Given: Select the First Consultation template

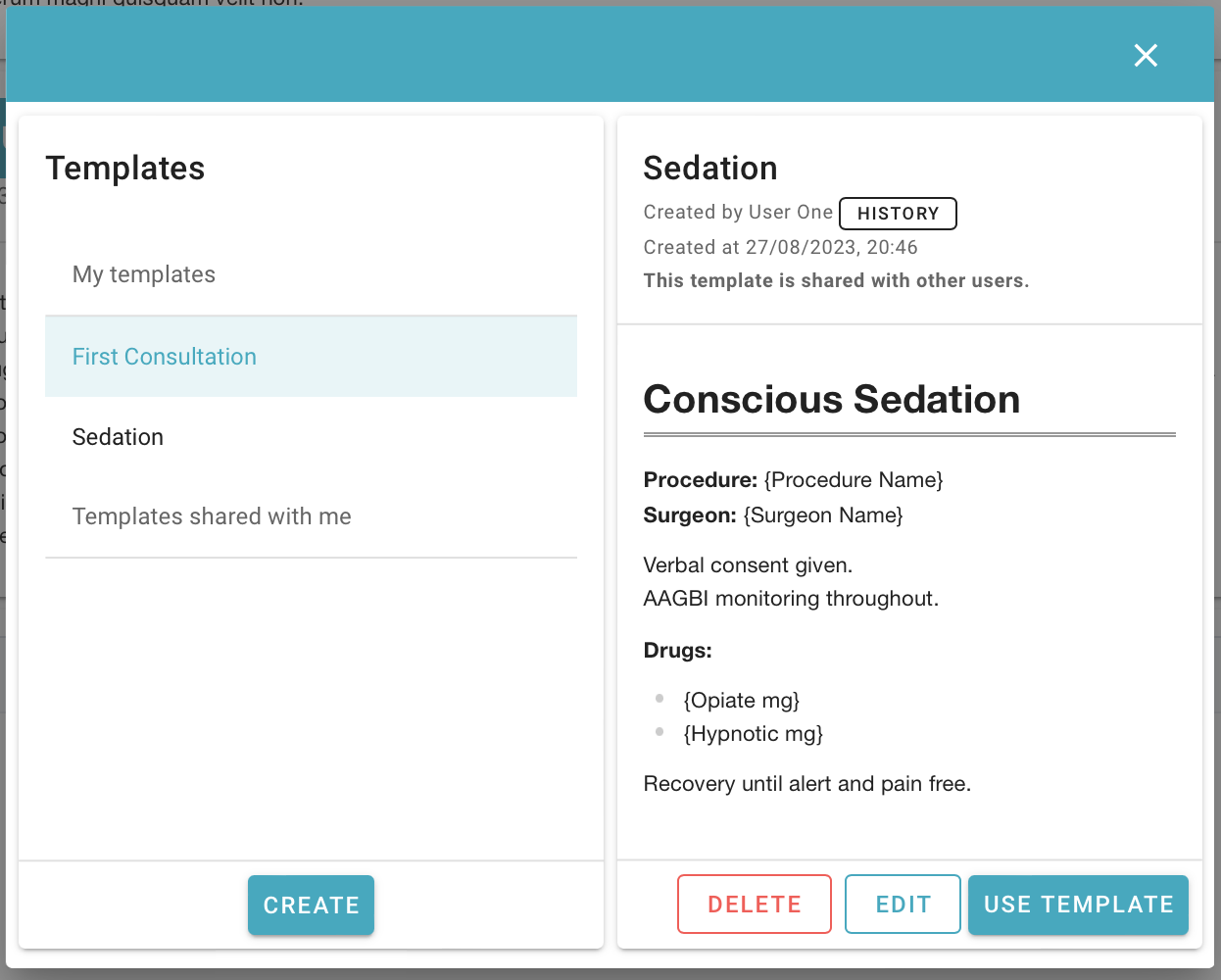Looking at the screenshot, I should 164,357.
